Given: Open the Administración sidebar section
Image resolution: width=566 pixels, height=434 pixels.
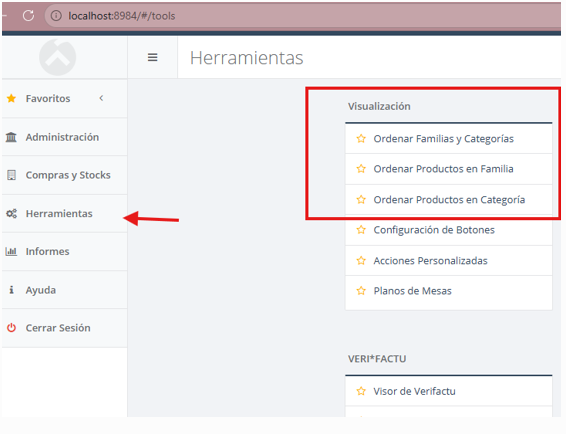Looking at the screenshot, I should pyautogui.click(x=65, y=137).
